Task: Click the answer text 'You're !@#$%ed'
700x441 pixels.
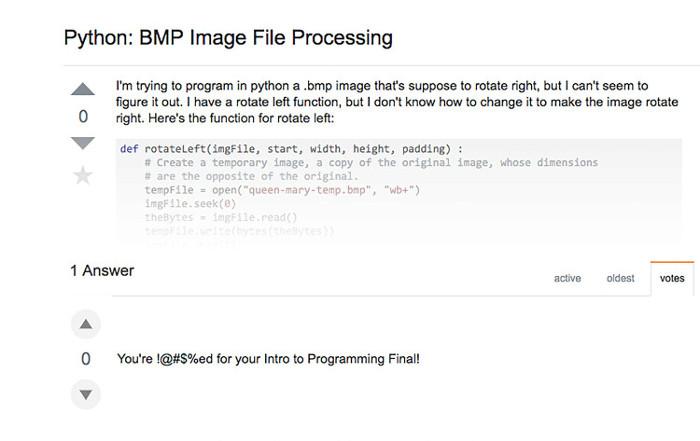Action: point(268,358)
